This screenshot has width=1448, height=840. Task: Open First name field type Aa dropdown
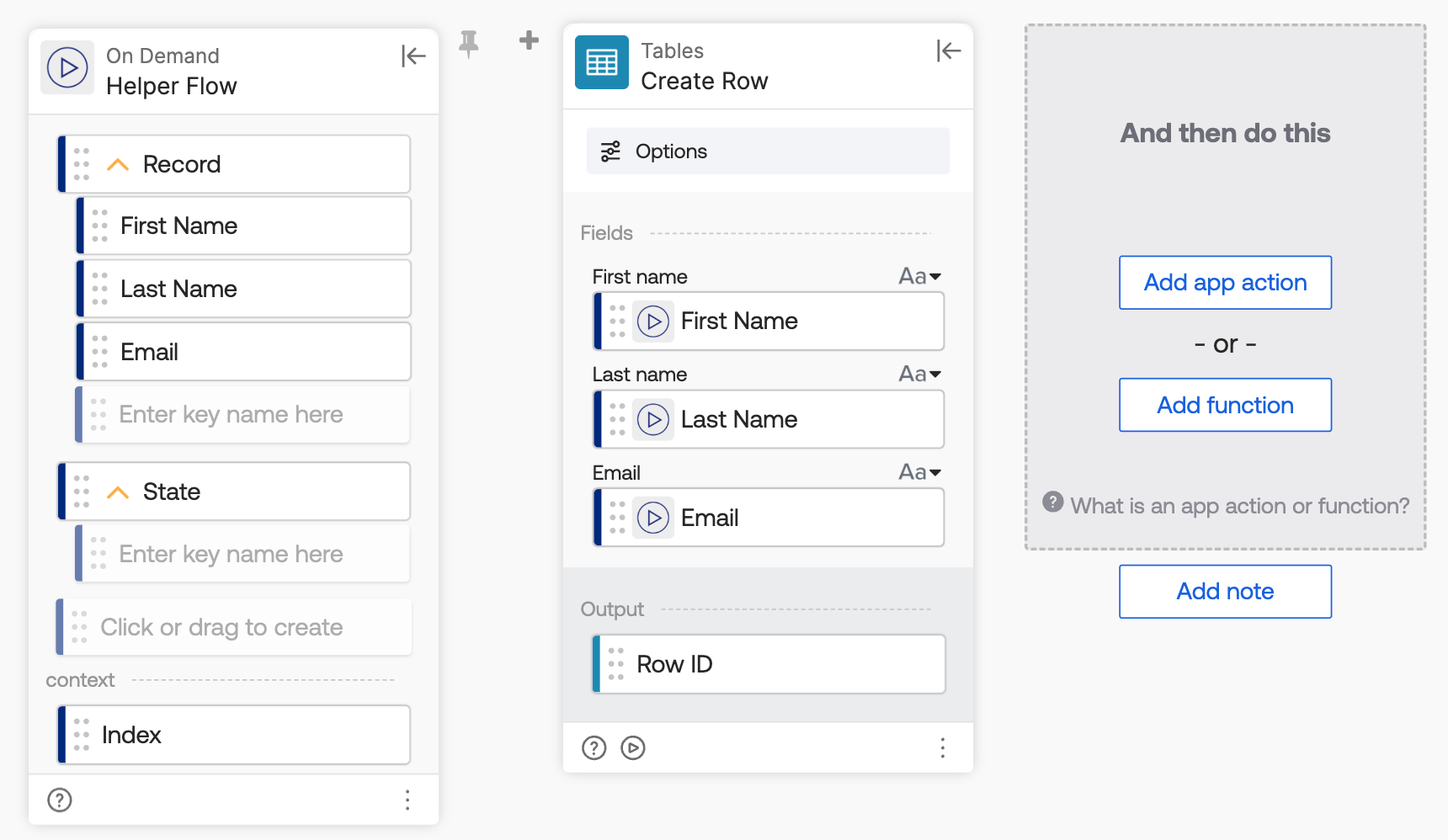920,276
